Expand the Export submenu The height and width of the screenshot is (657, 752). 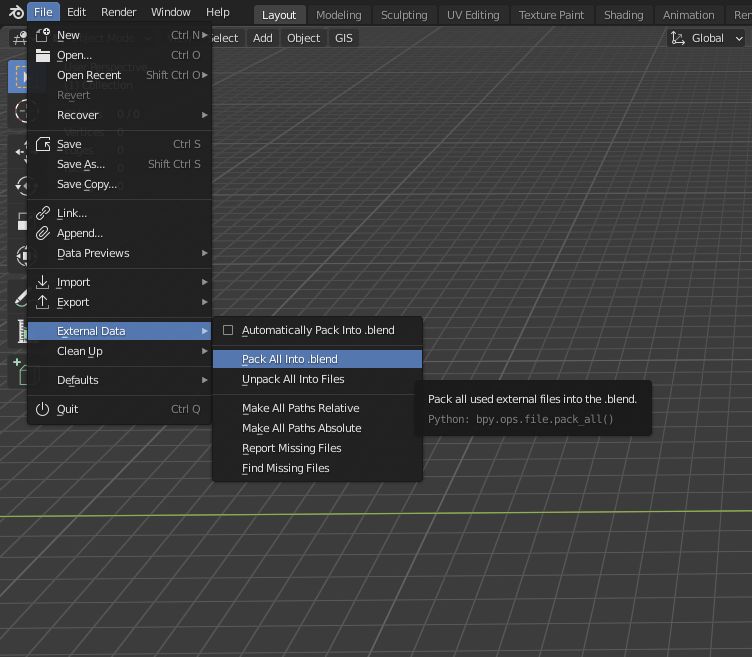tap(119, 302)
